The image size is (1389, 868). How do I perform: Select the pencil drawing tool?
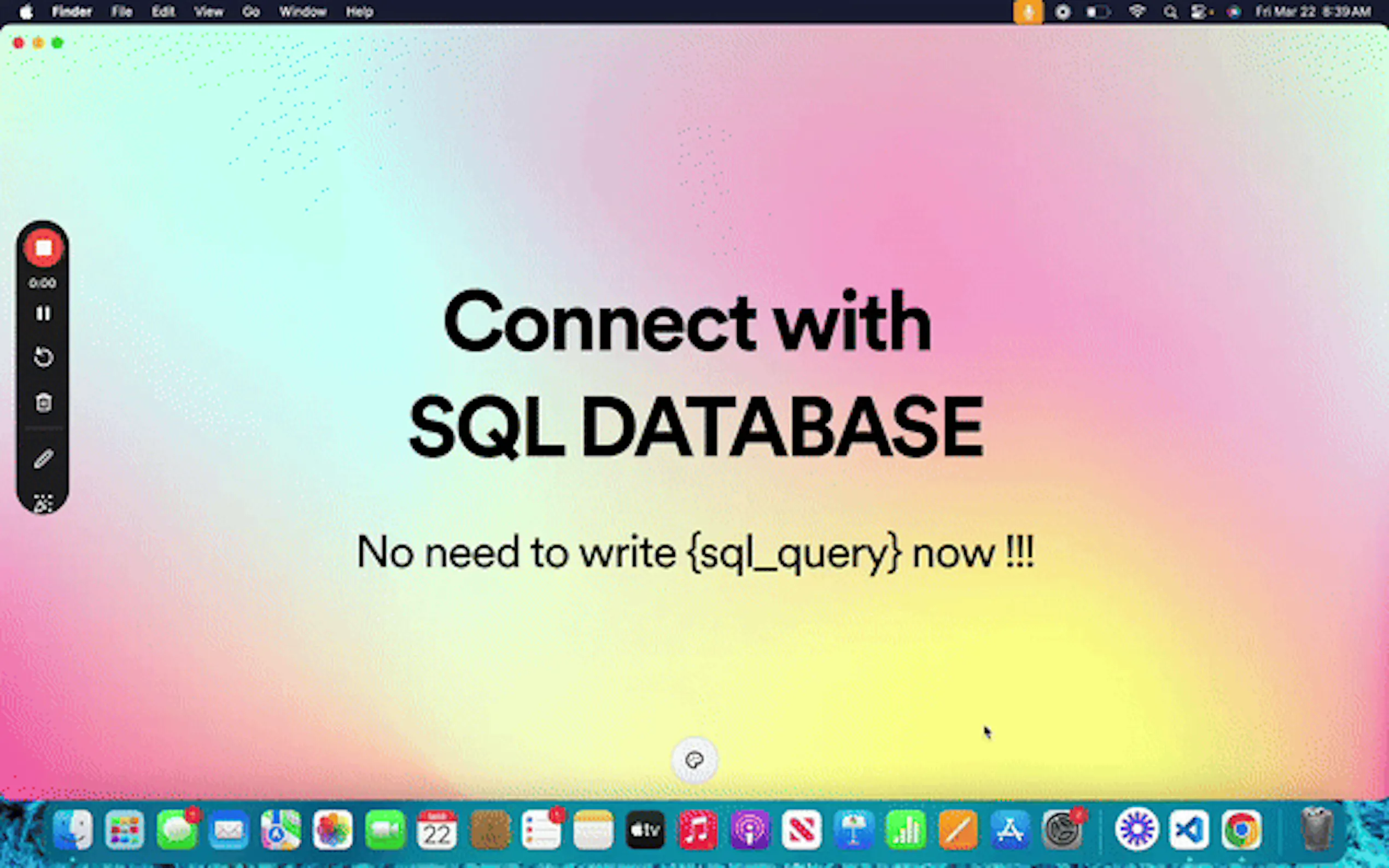[43, 459]
